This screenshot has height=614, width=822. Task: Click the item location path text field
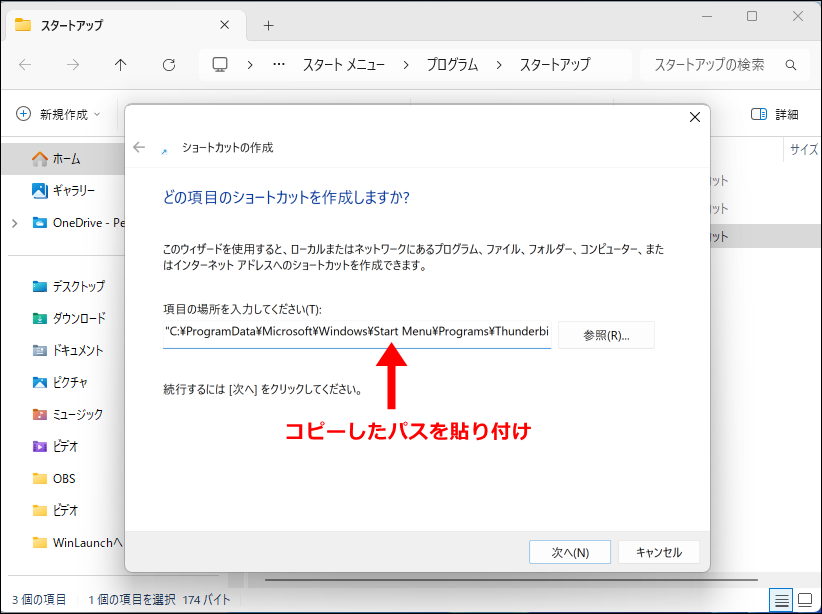click(x=356, y=333)
